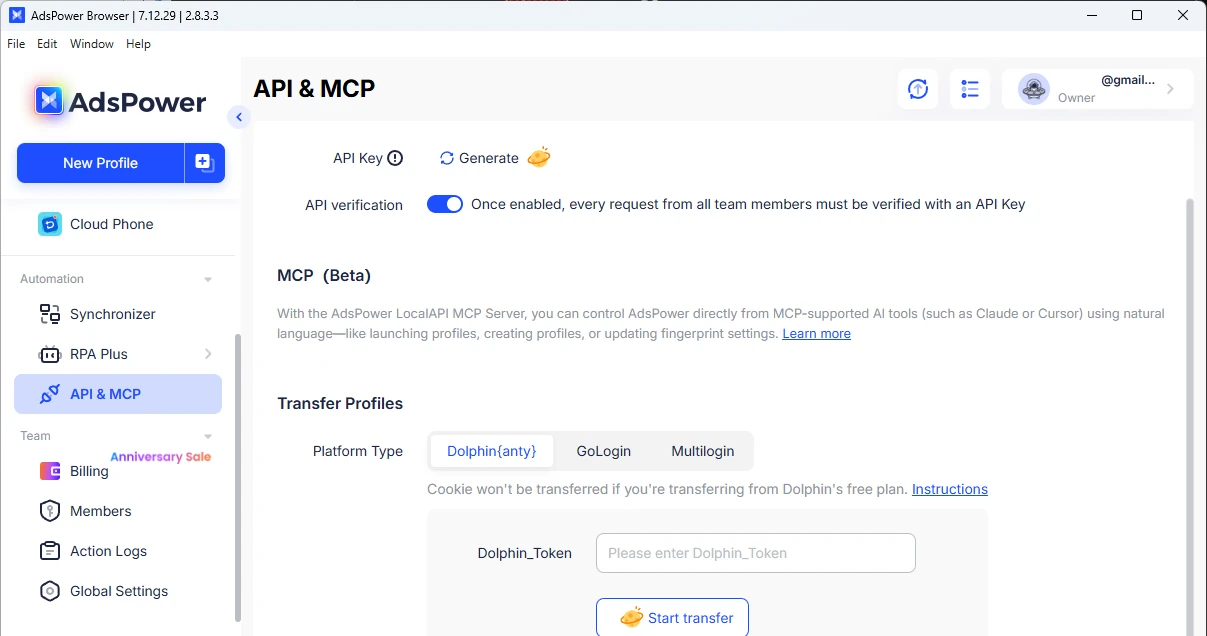This screenshot has height=636, width=1207.
Task: Collapse the Team section
Action: coord(208,436)
